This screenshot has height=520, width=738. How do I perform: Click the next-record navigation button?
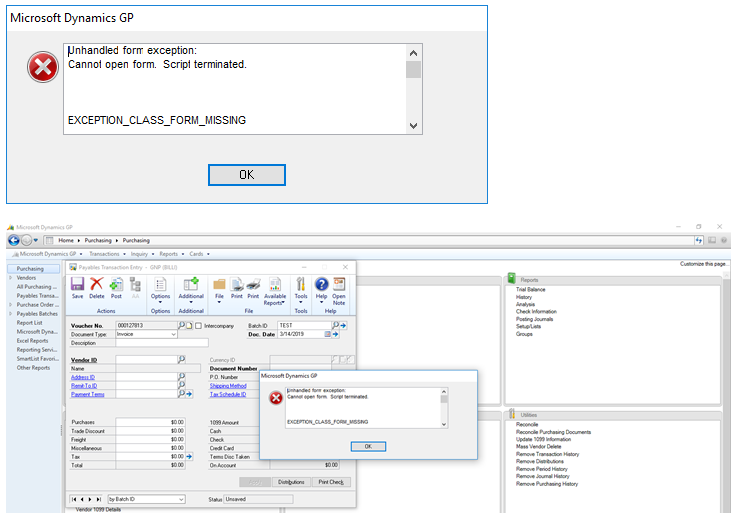point(90,499)
